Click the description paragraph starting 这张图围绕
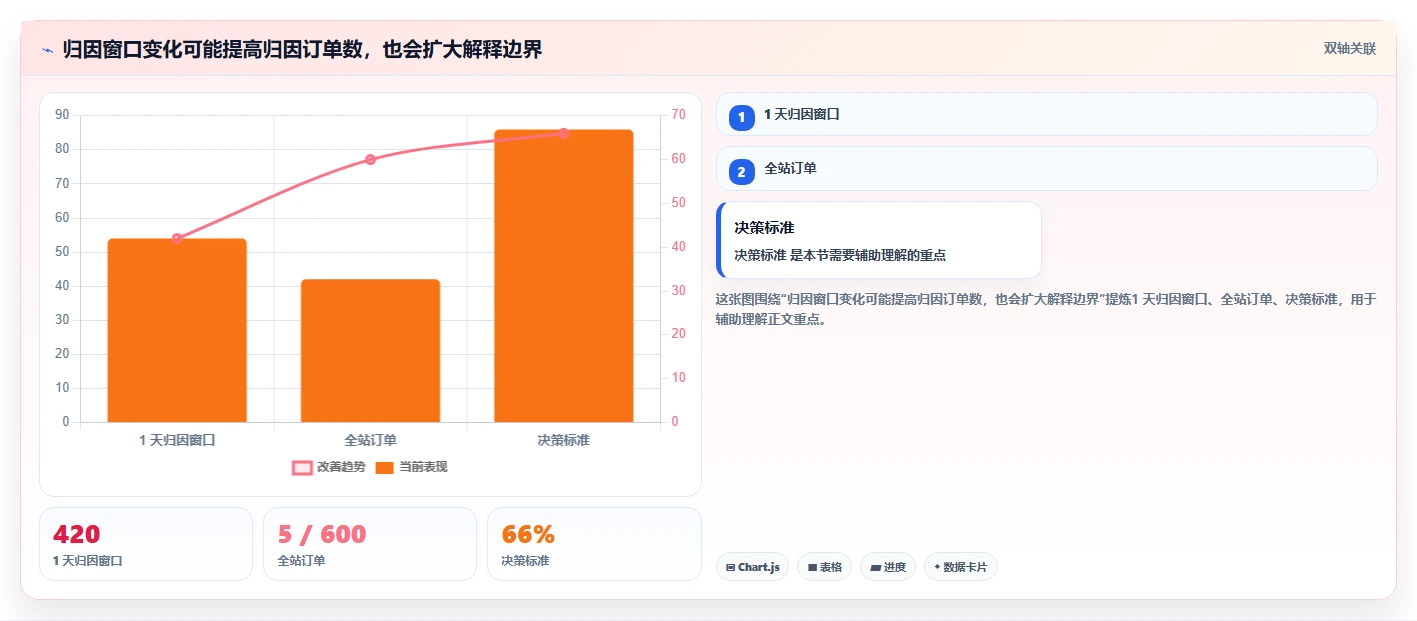The width and height of the screenshot is (1417, 621). pyautogui.click(x=1046, y=309)
